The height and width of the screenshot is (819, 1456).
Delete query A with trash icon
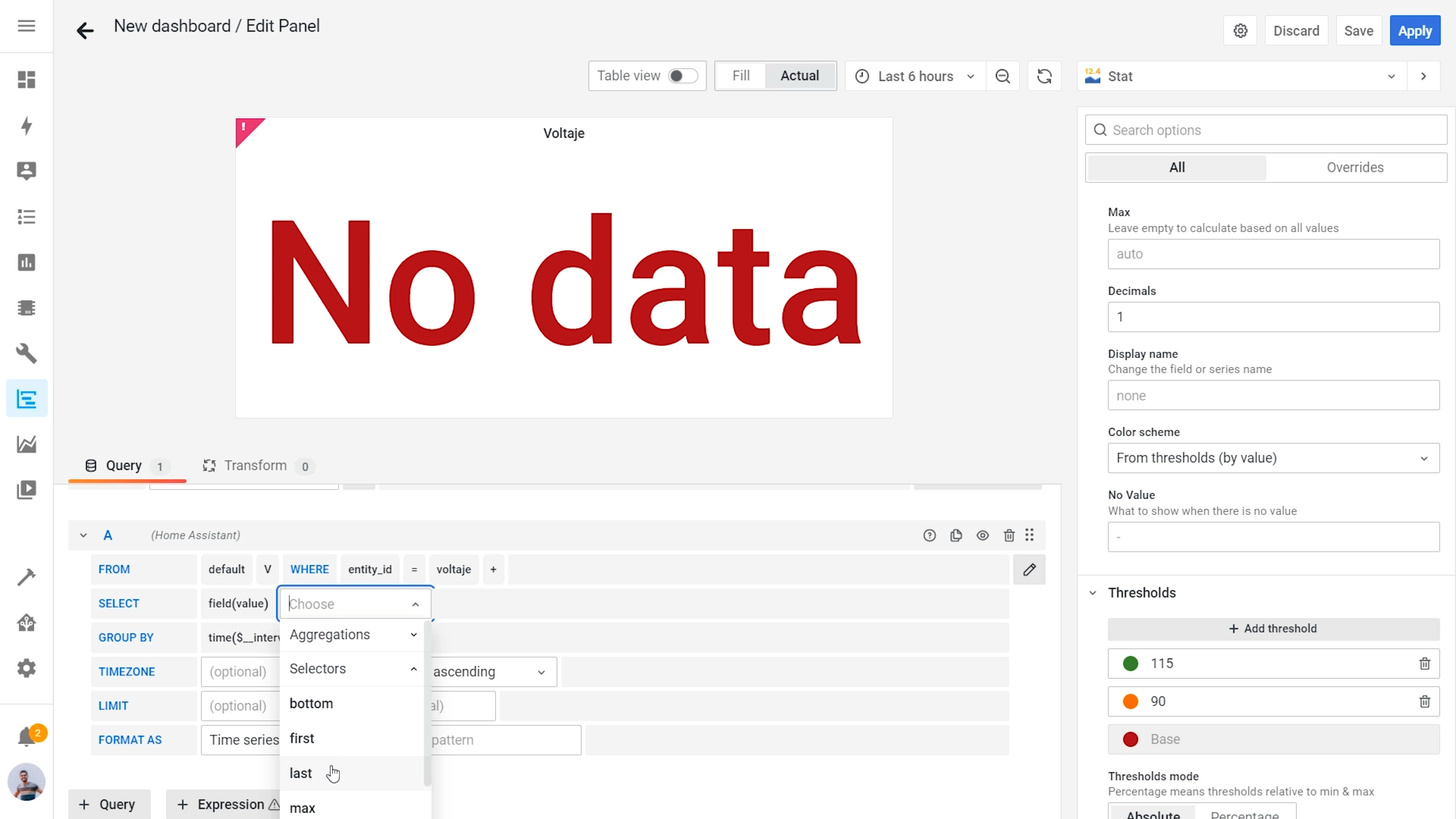[1009, 535]
